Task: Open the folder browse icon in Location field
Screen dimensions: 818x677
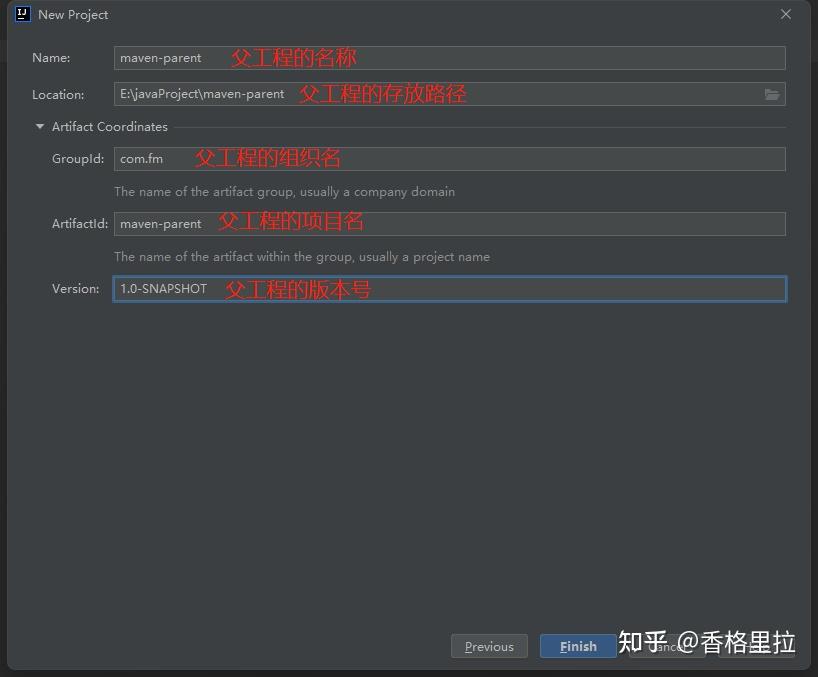Action: coord(772,94)
